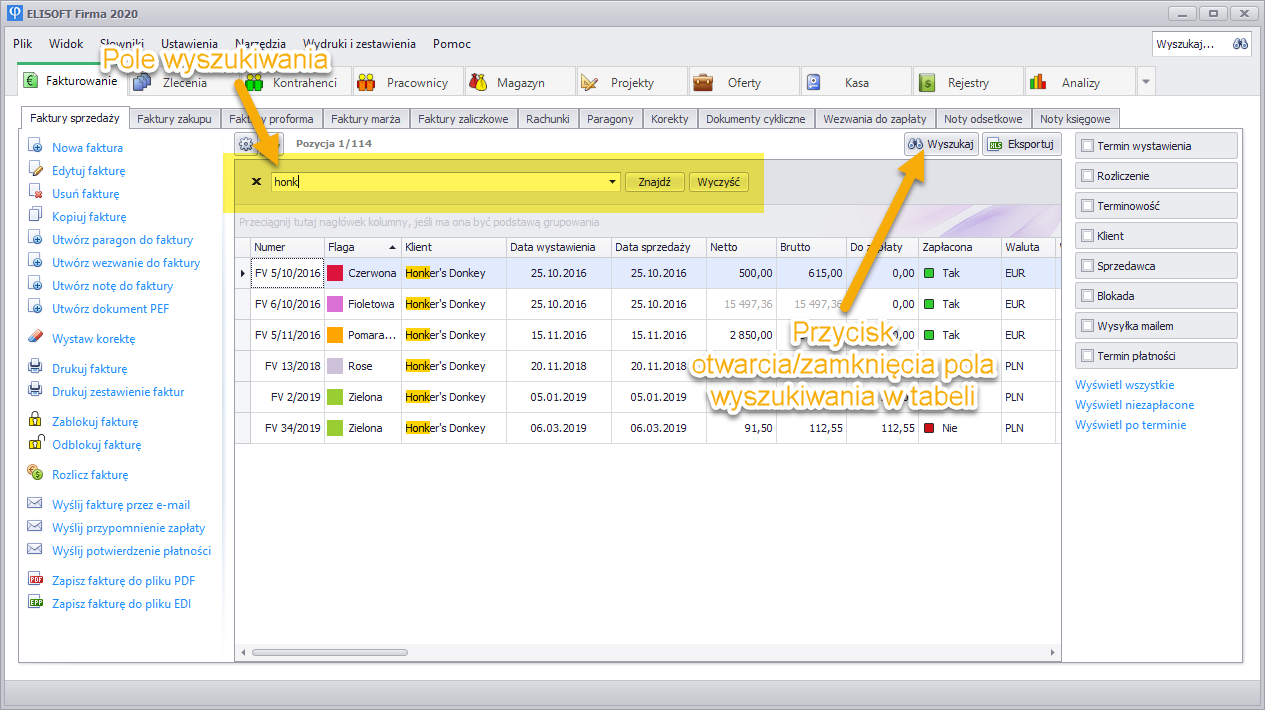The width and height of the screenshot is (1265, 710).
Task: Click the Drukuj fakturę printer icon
Action: pos(35,368)
